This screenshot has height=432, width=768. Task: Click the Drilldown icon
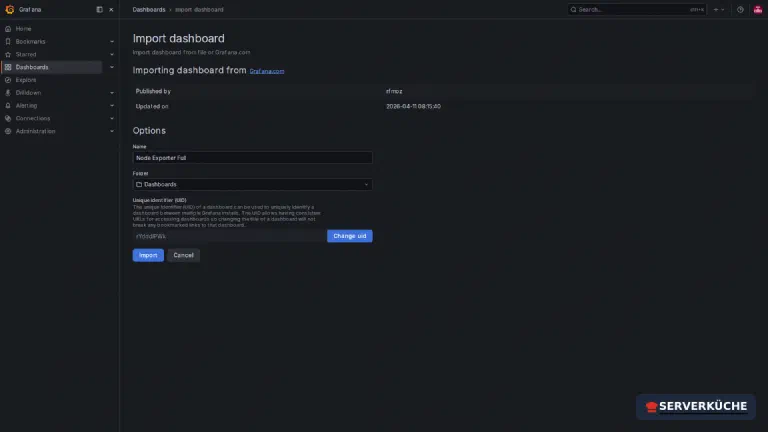pos(8,93)
